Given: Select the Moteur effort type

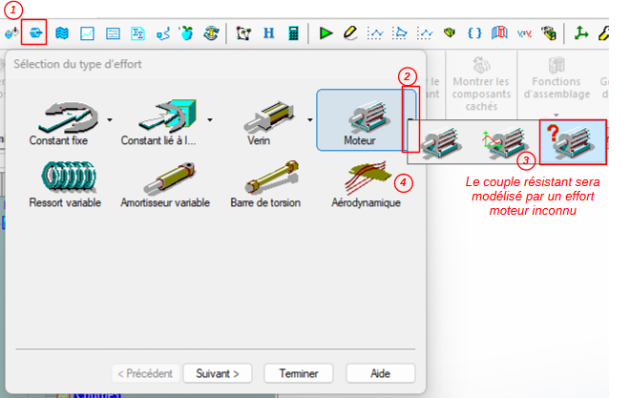Looking at the screenshot, I should tap(365, 120).
